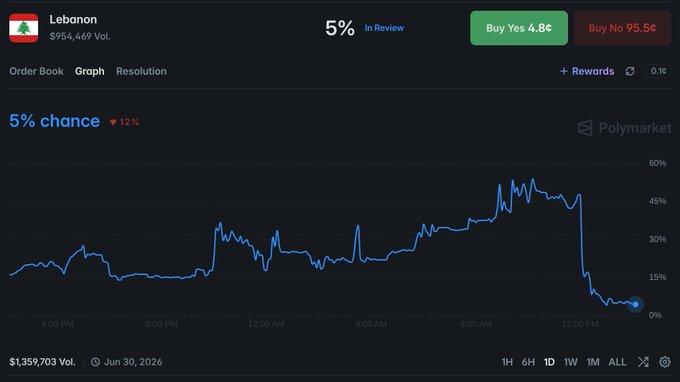Viewport: 680px width, 382px height.
Task: Select the Graph tab
Action: coord(90,71)
